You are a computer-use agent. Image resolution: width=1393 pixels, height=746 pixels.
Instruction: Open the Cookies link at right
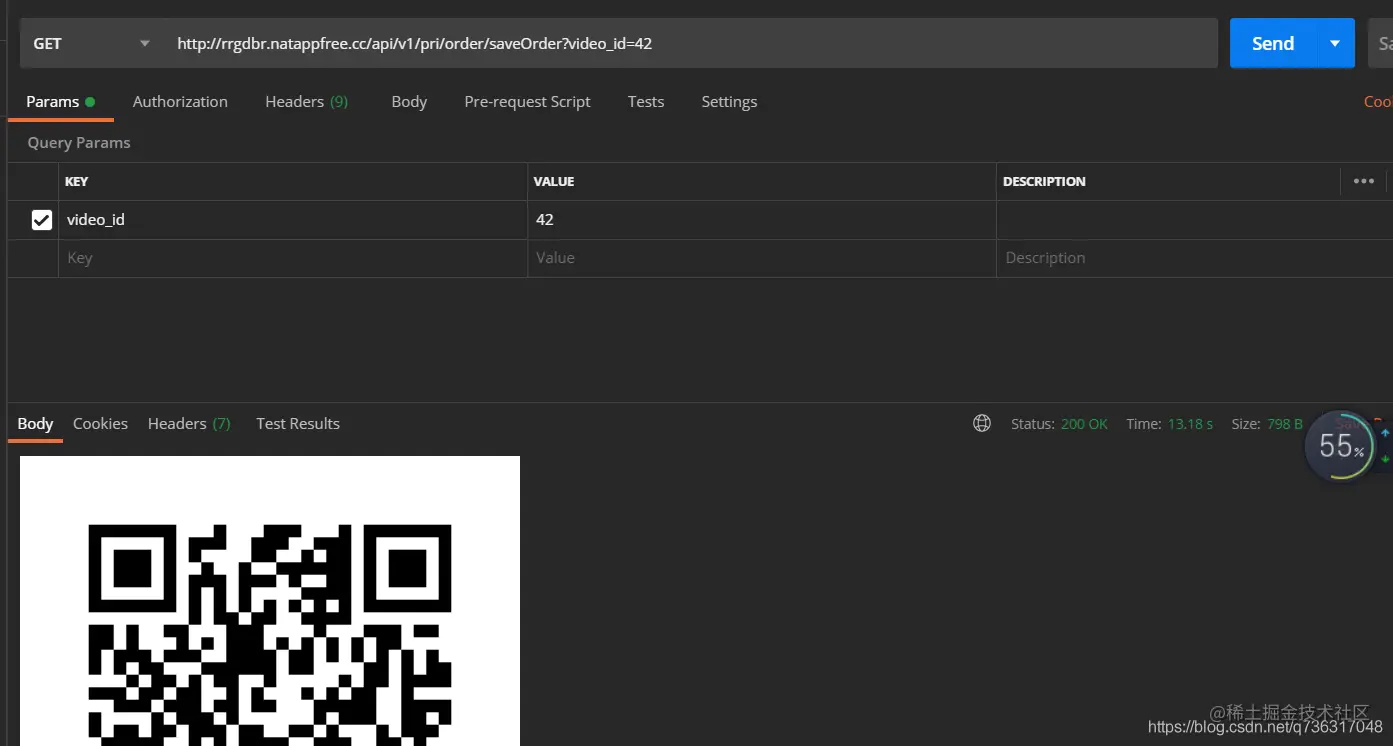[1378, 102]
